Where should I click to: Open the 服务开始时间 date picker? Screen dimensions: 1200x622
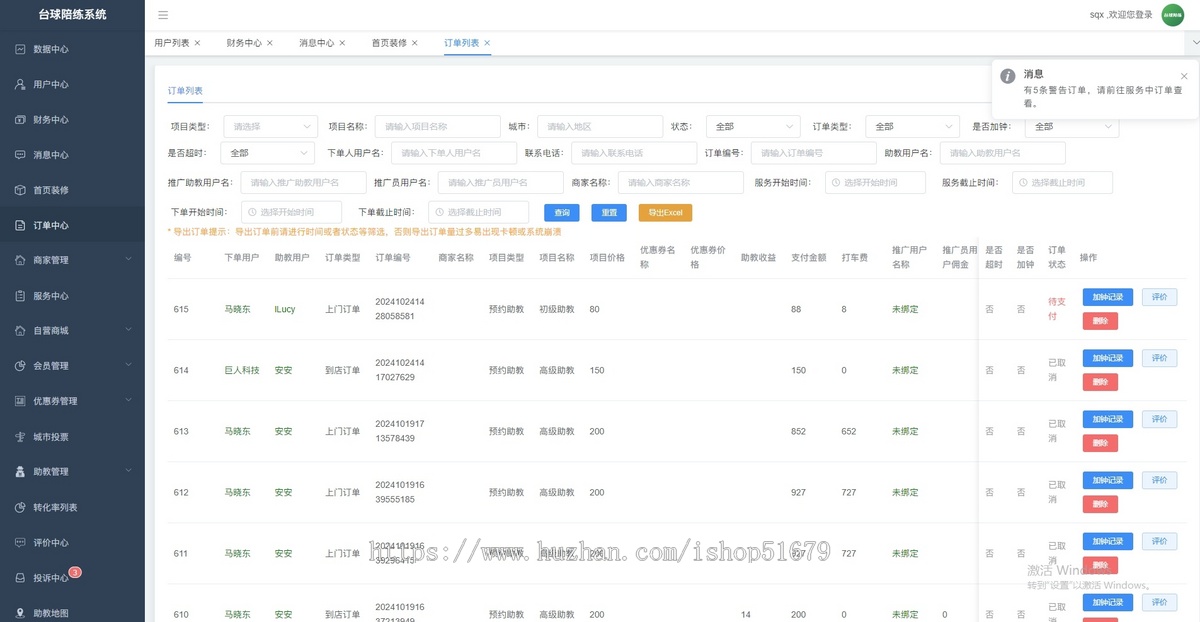point(875,183)
